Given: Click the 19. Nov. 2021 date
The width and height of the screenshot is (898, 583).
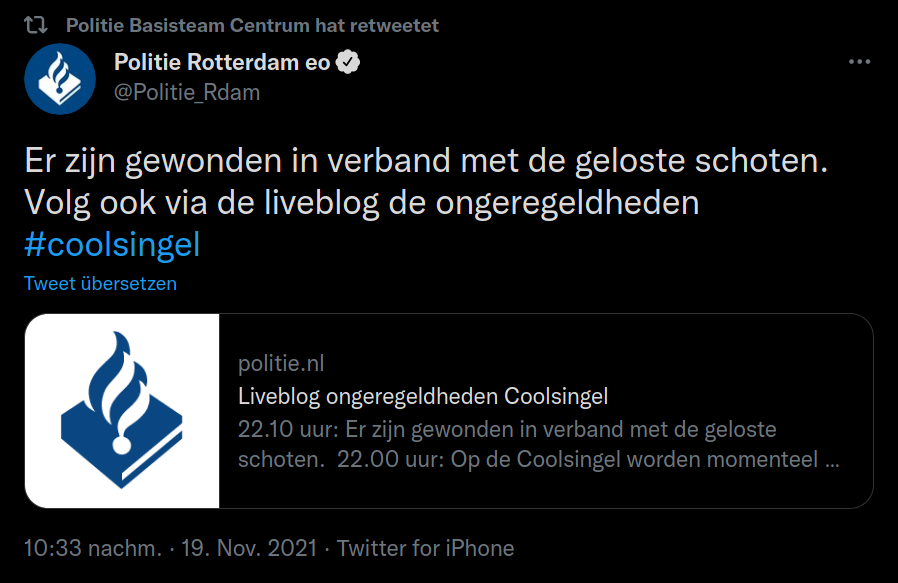Looking at the screenshot, I should click(249, 548).
